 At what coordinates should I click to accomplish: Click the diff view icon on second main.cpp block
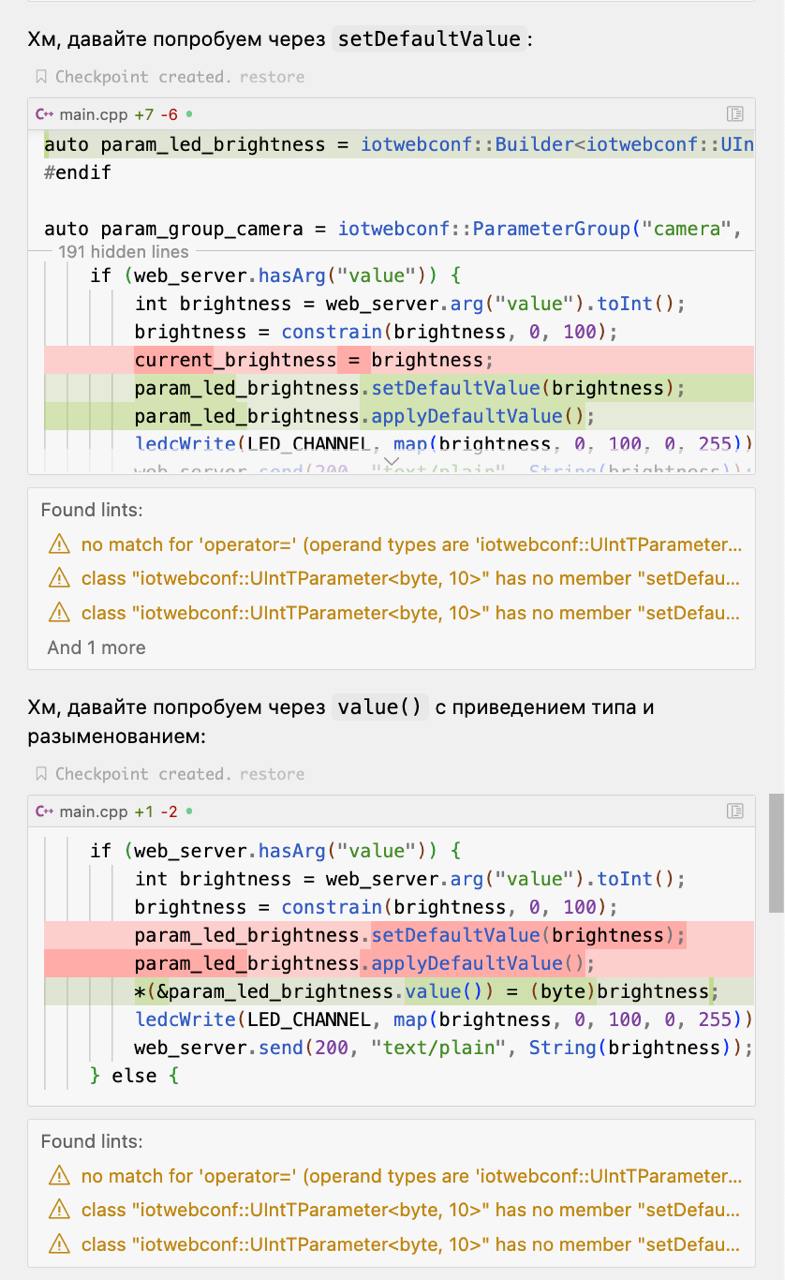[x=735, y=811]
